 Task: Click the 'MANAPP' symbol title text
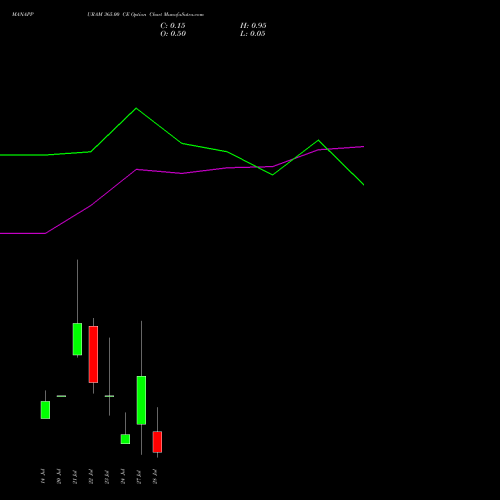[x=23, y=15]
